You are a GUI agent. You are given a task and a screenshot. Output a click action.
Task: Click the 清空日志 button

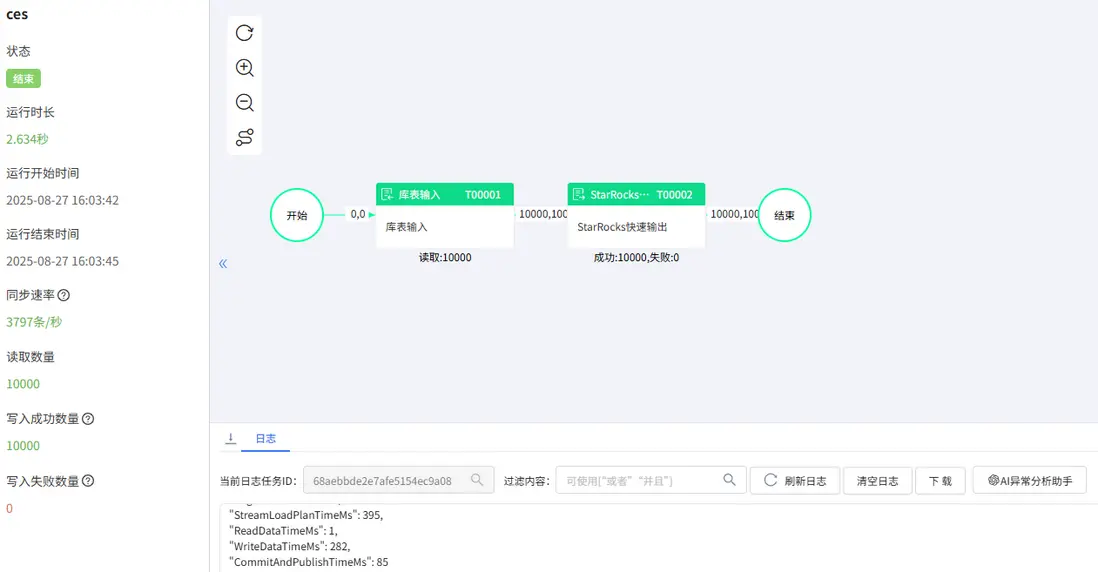877,481
